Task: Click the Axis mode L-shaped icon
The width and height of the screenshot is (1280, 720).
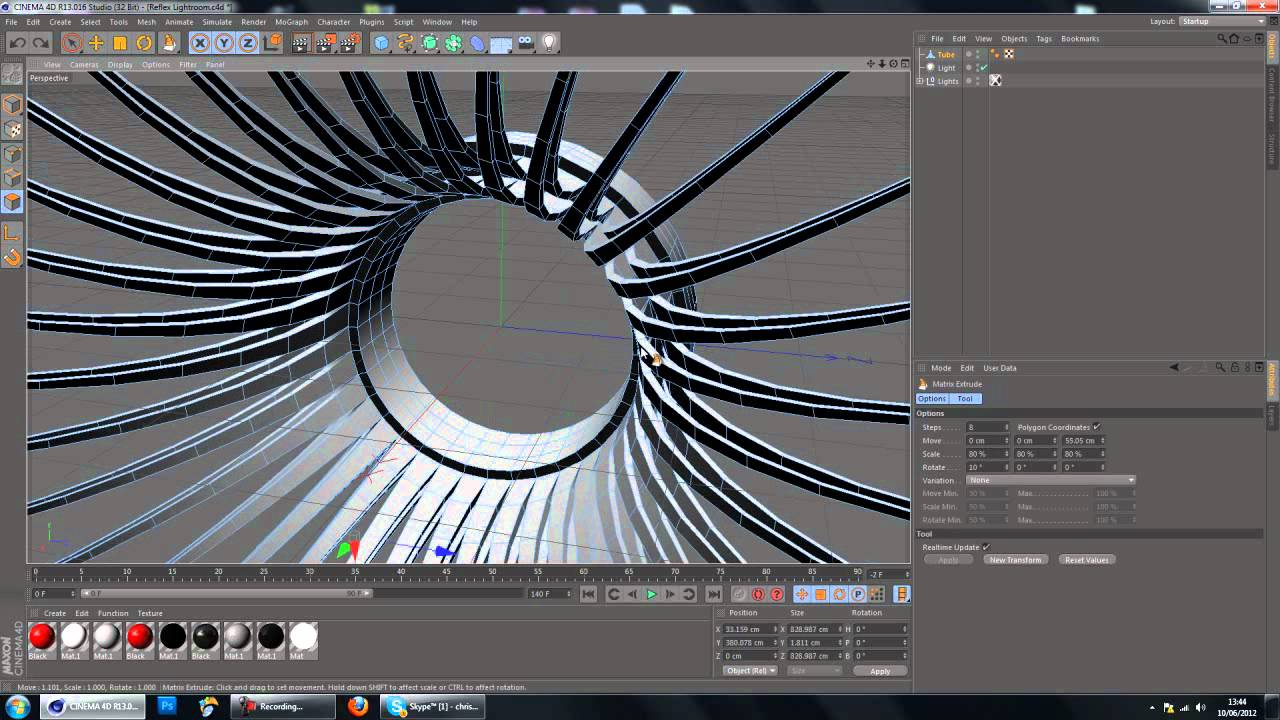Action: pyautogui.click(x=13, y=233)
